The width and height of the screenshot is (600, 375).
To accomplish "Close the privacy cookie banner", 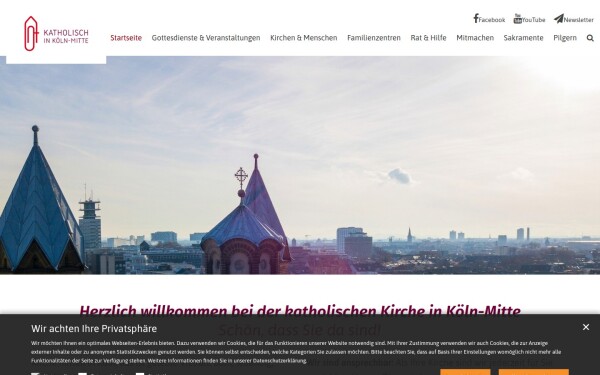I will (x=585, y=327).
